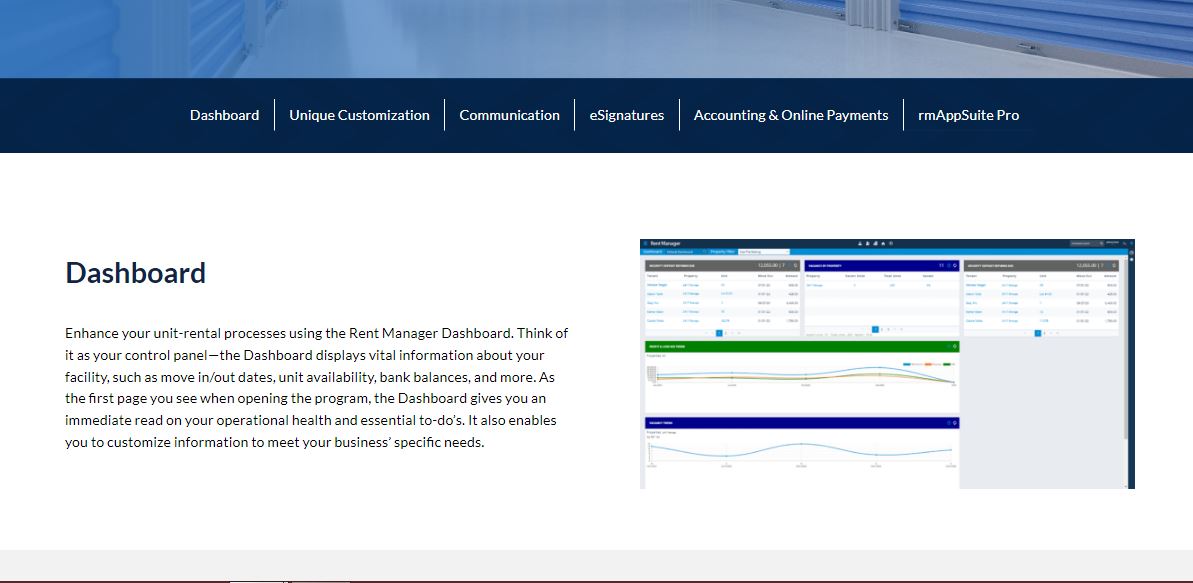The width and height of the screenshot is (1193, 583).
Task: Jump to the eSignatures section
Action: tap(626, 115)
